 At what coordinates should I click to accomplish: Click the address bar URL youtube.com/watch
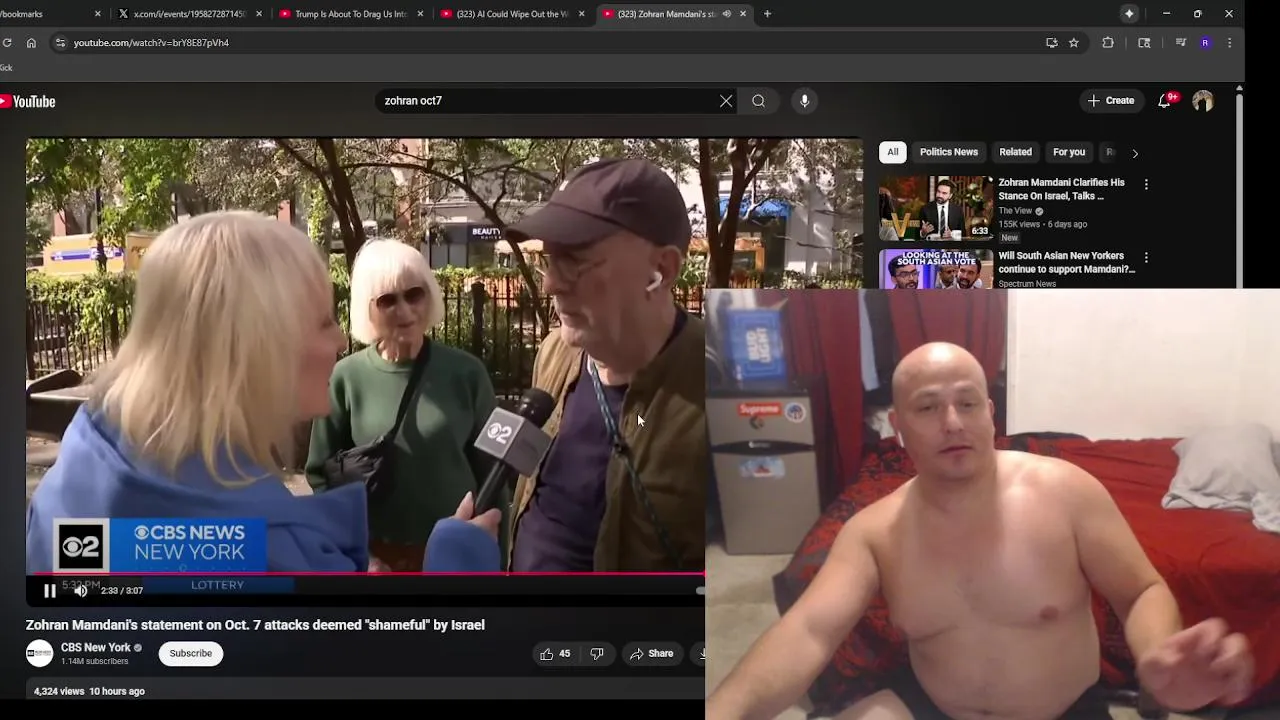151,43
